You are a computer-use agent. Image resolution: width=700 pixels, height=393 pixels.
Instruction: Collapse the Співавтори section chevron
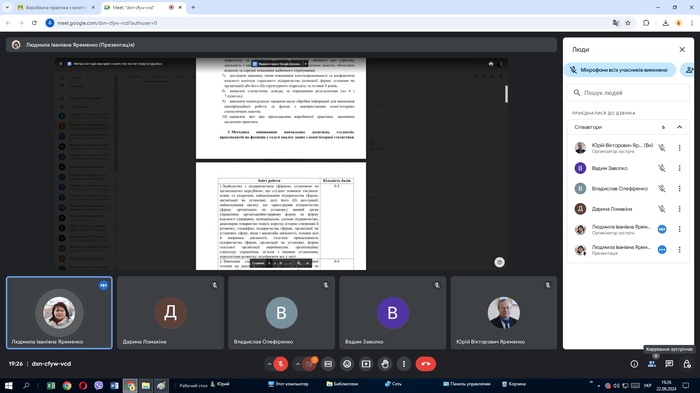click(679, 127)
